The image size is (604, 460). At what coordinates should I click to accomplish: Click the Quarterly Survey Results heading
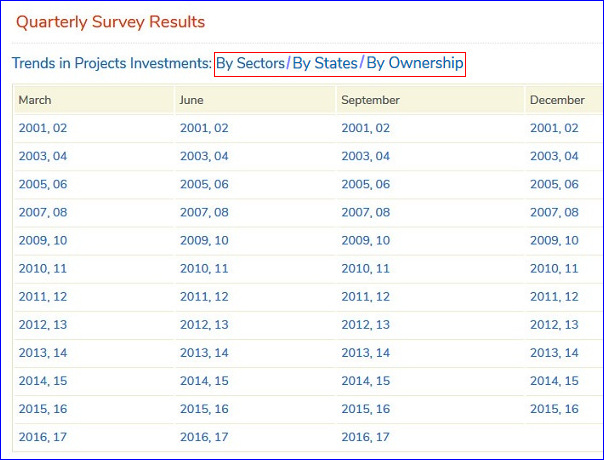tap(110, 21)
